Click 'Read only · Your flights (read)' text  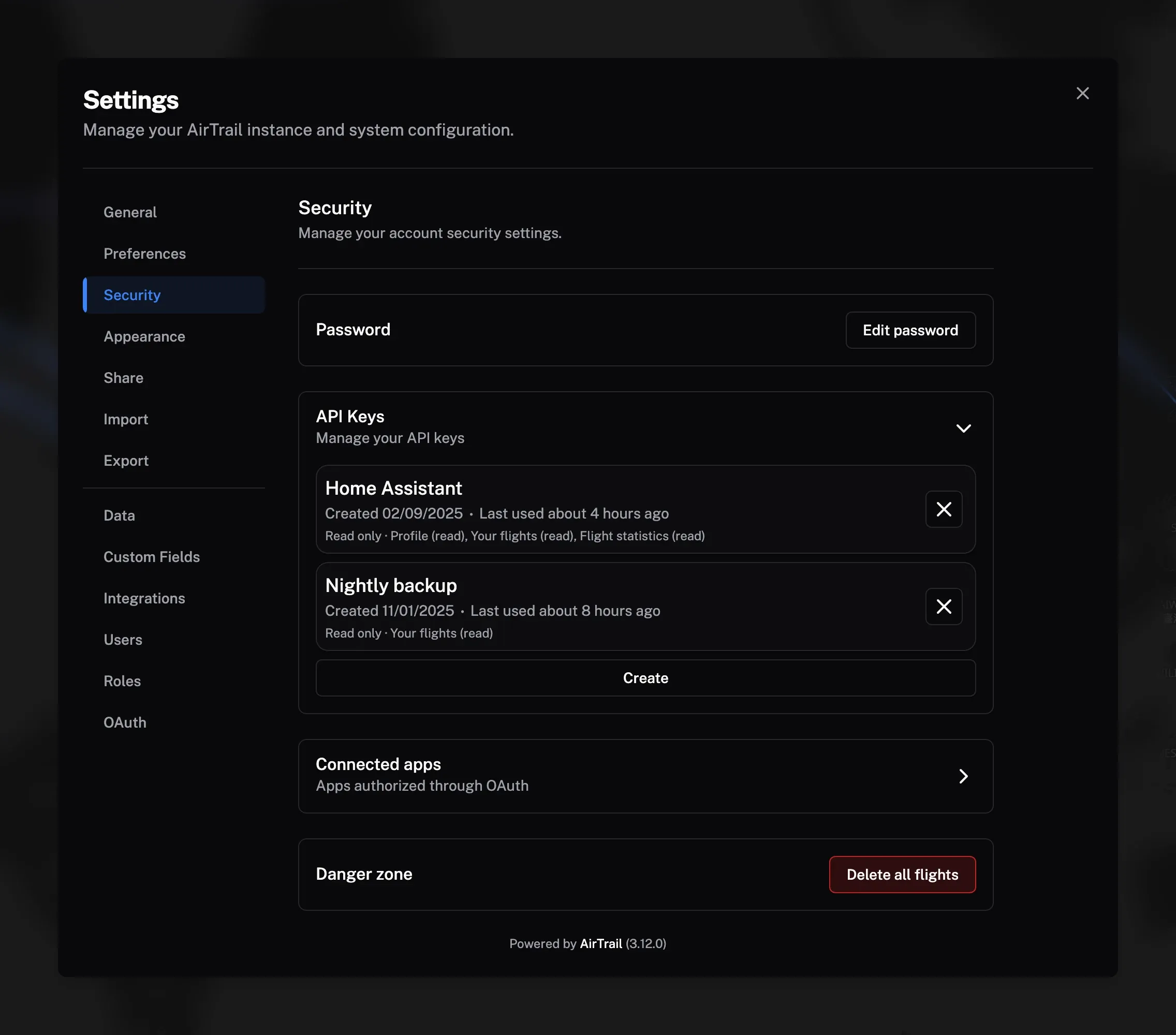(x=409, y=633)
